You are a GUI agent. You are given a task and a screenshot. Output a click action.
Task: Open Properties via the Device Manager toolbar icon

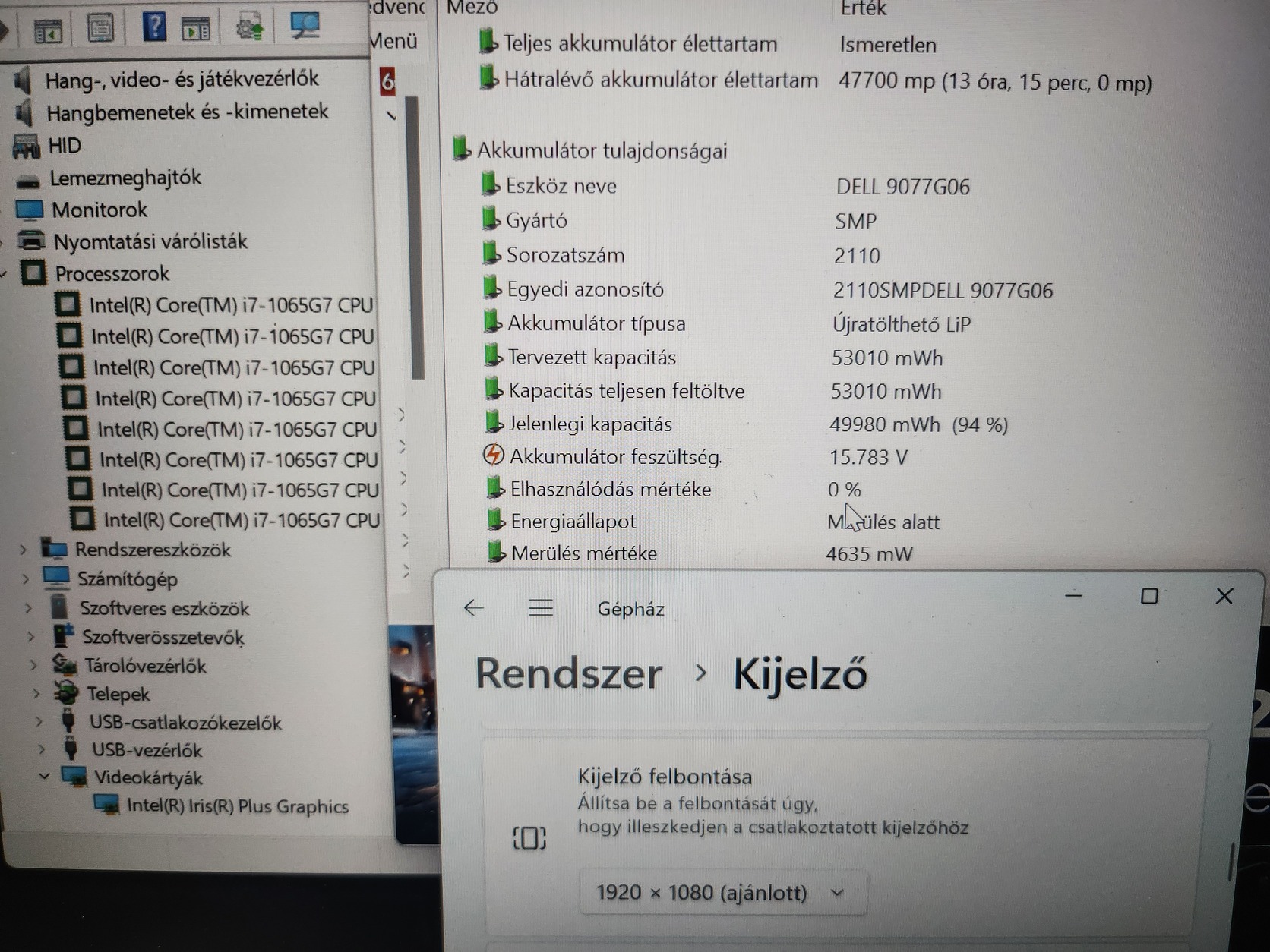100,29
